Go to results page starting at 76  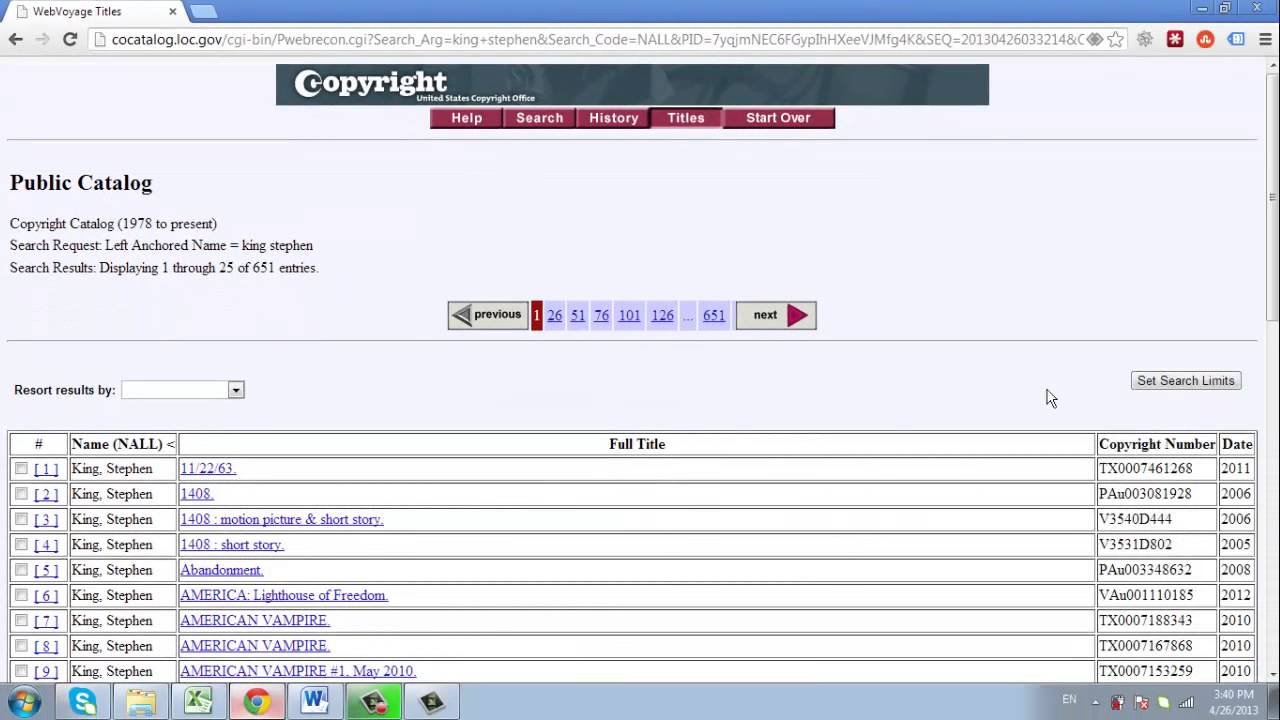pos(601,315)
